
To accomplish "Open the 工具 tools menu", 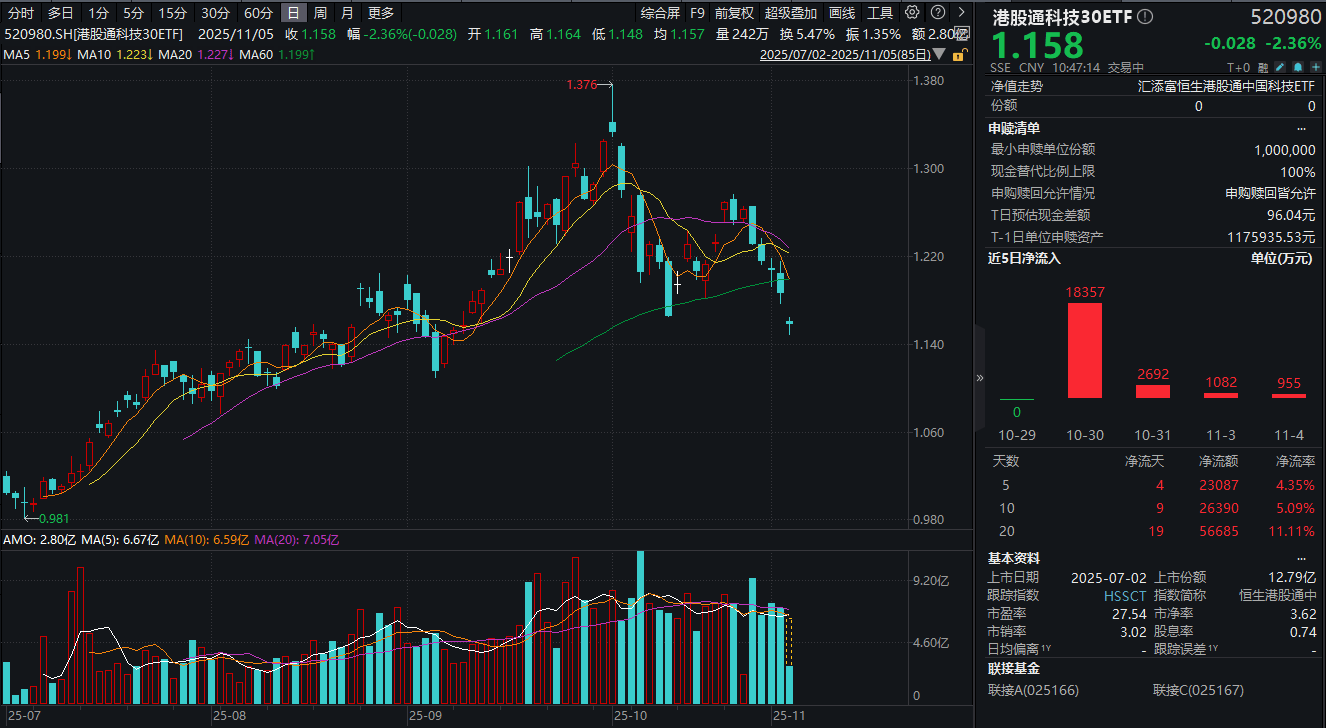I will click(880, 13).
